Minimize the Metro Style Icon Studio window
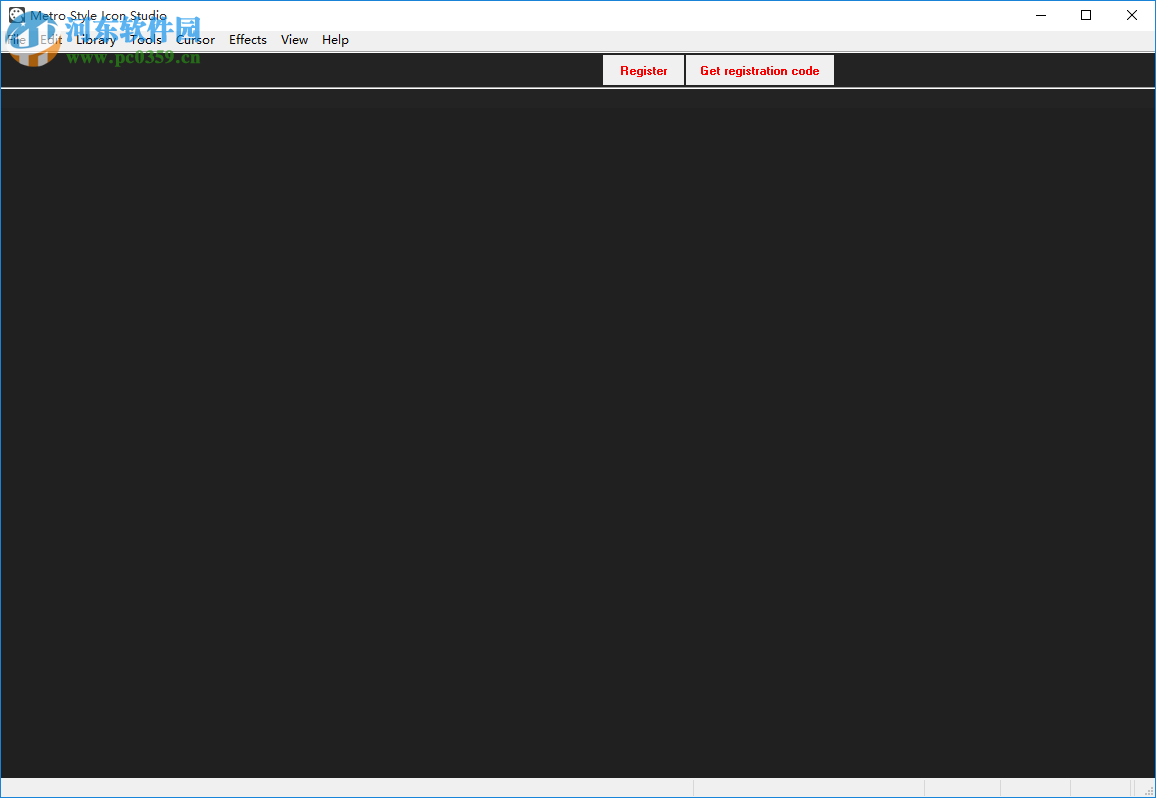Image resolution: width=1156 pixels, height=798 pixels. 1041,15
